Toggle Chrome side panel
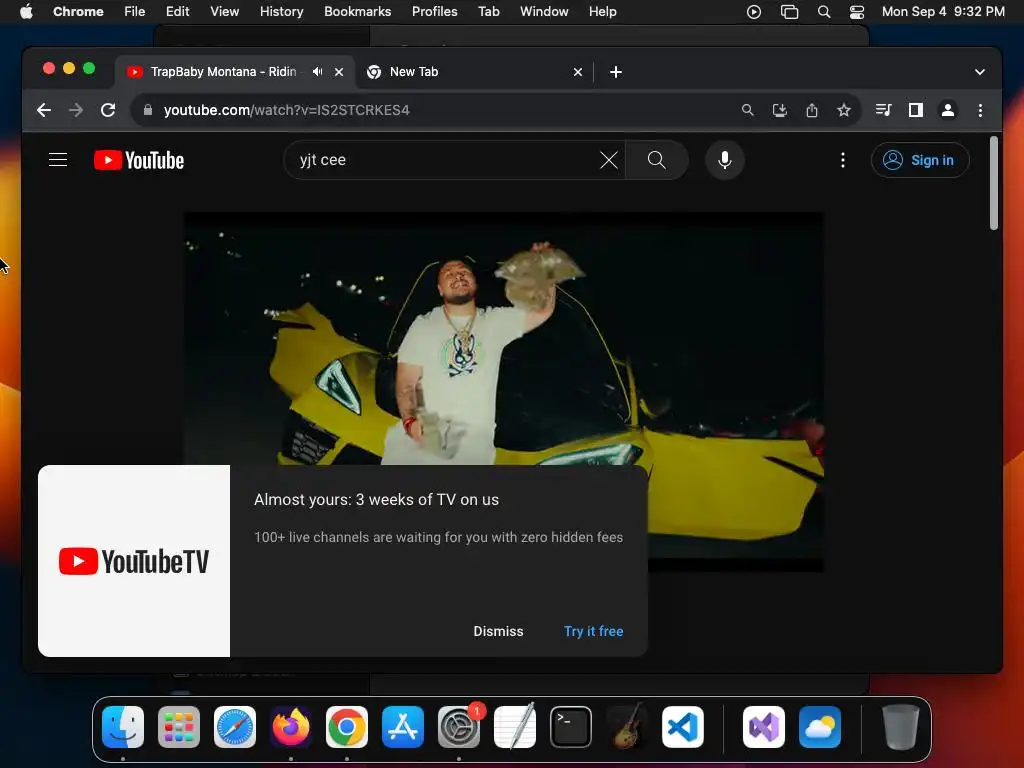This screenshot has height=768, width=1024. click(x=916, y=110)
